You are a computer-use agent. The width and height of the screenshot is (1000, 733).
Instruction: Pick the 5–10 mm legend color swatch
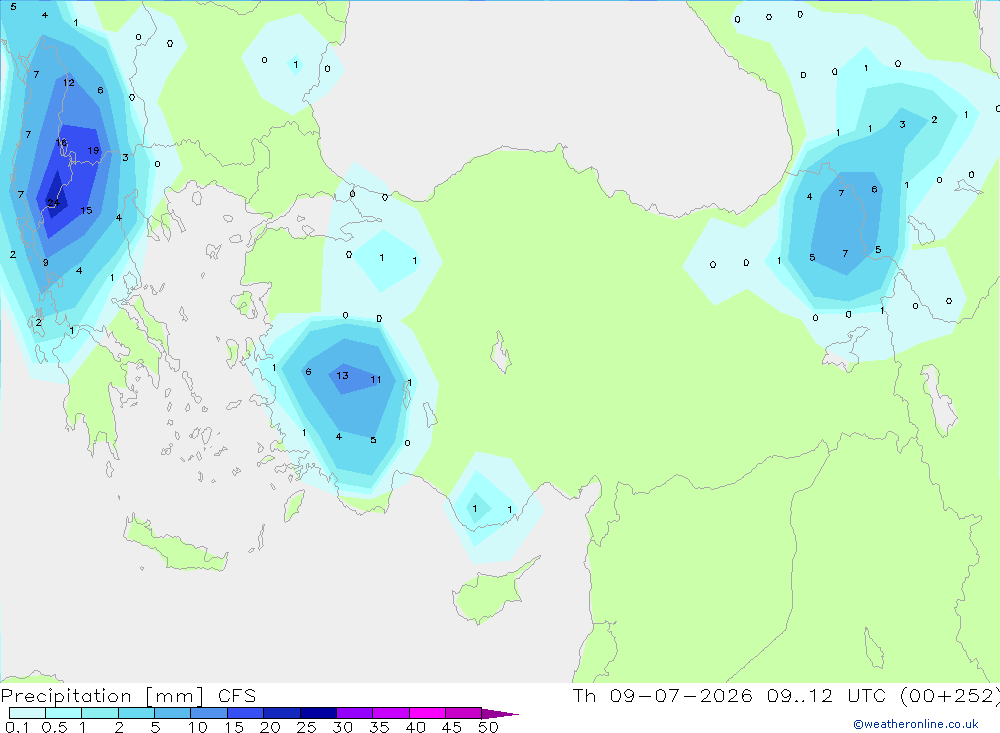click(x=173, y=713)
